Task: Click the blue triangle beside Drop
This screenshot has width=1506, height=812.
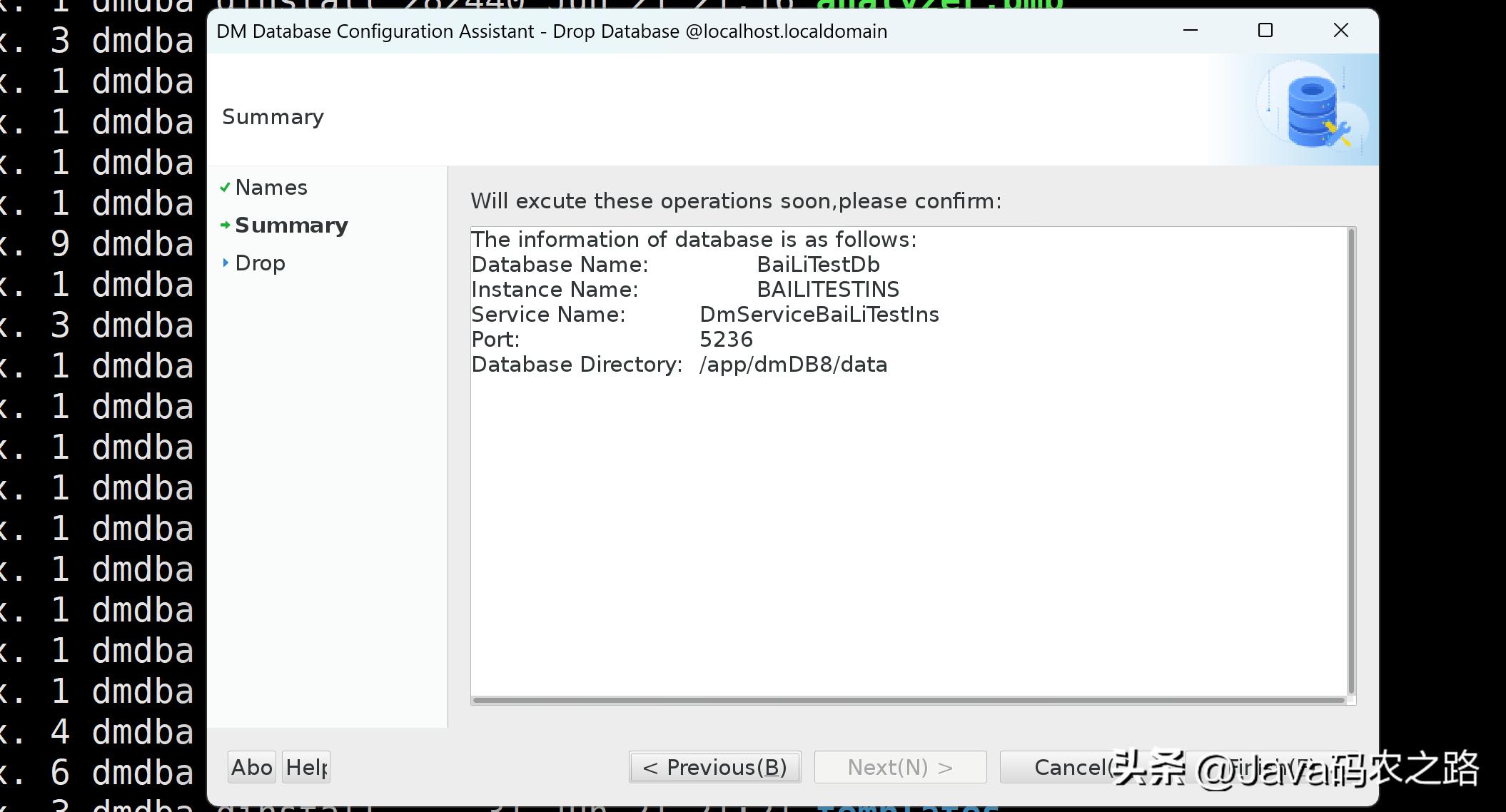Action: click(x=226, y=263)
